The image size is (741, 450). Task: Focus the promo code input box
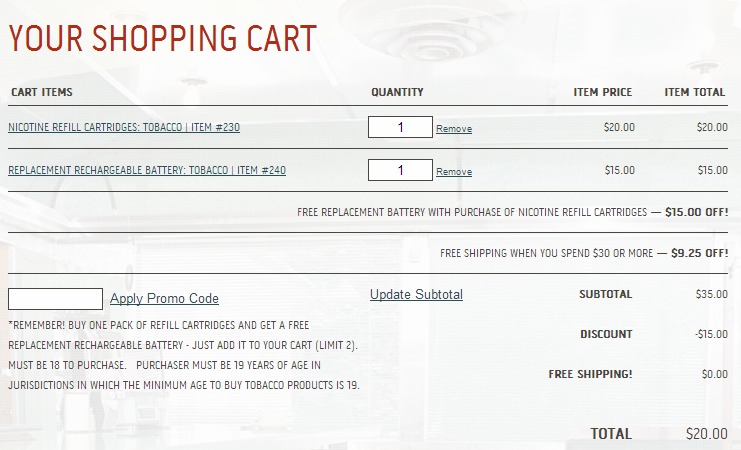tap(55, 299)
